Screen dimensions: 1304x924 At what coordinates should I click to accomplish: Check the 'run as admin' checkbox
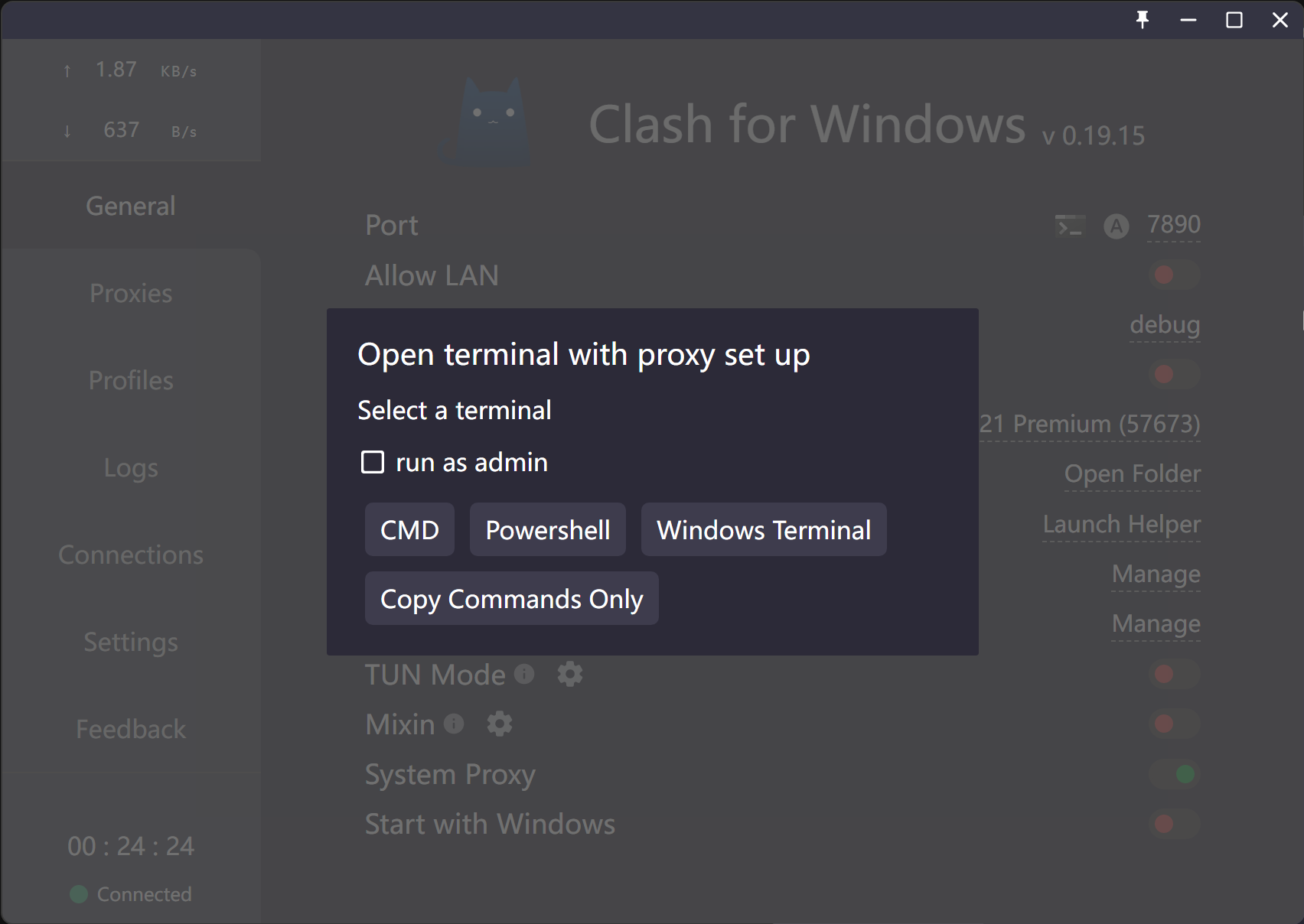pos(373,462)
